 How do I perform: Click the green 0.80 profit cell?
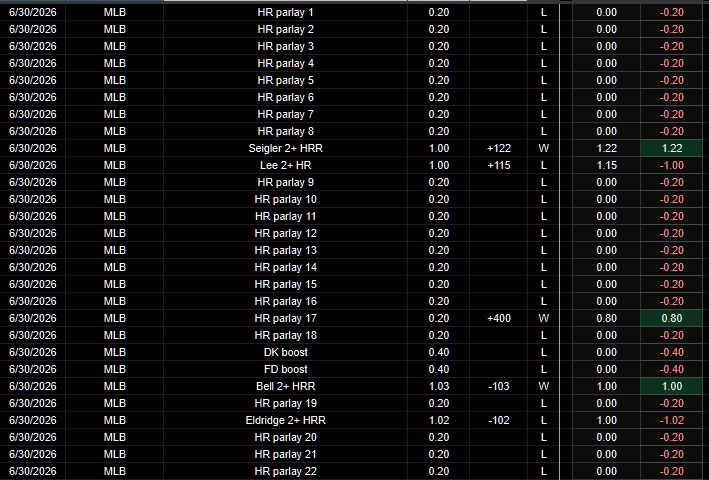671,318
